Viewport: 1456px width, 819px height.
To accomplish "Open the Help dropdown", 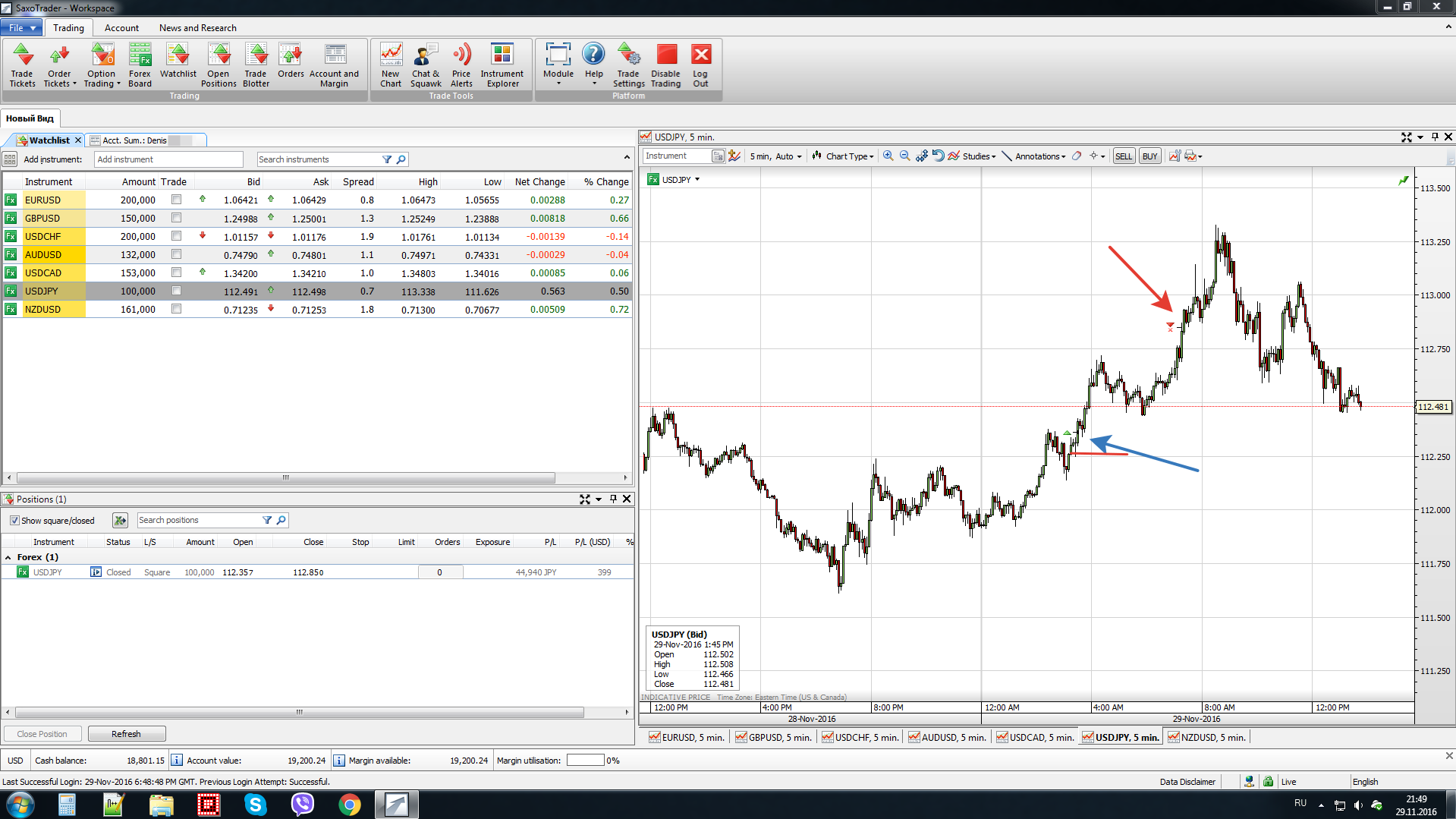I will coord(594,83).
